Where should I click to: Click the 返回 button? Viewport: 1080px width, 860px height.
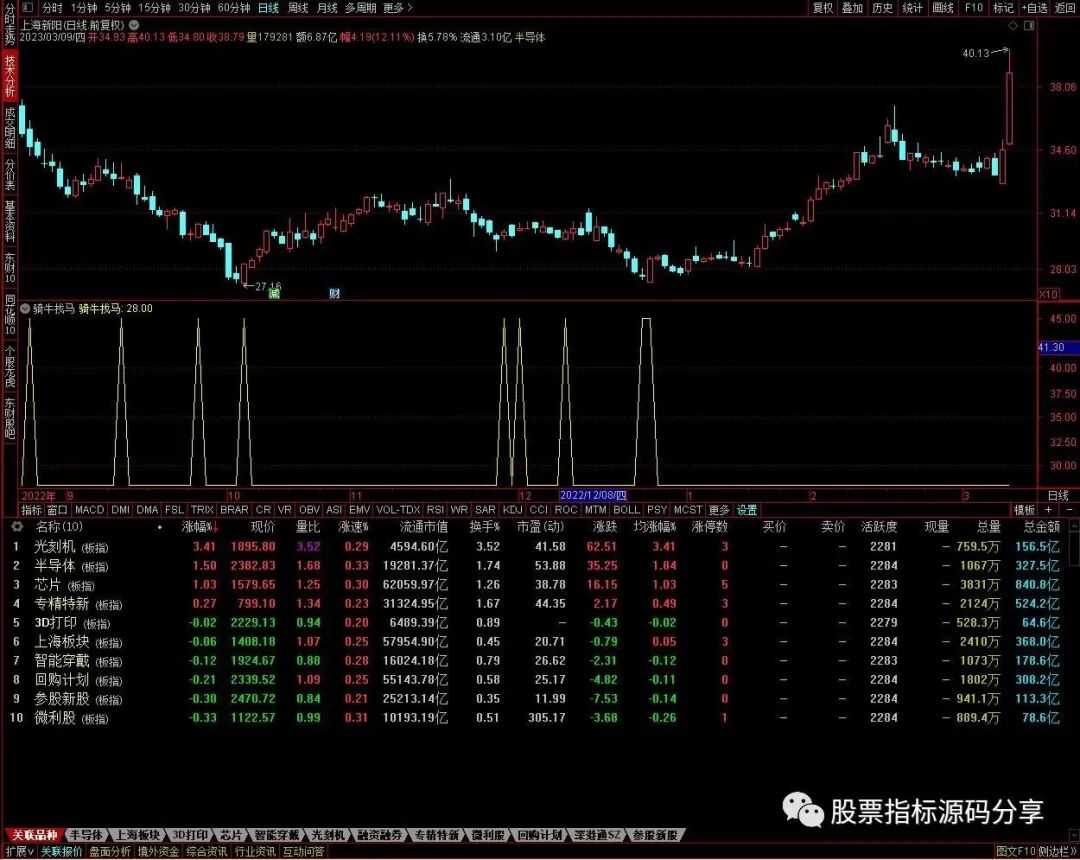pyautogui.click(x=1065, y=8)
